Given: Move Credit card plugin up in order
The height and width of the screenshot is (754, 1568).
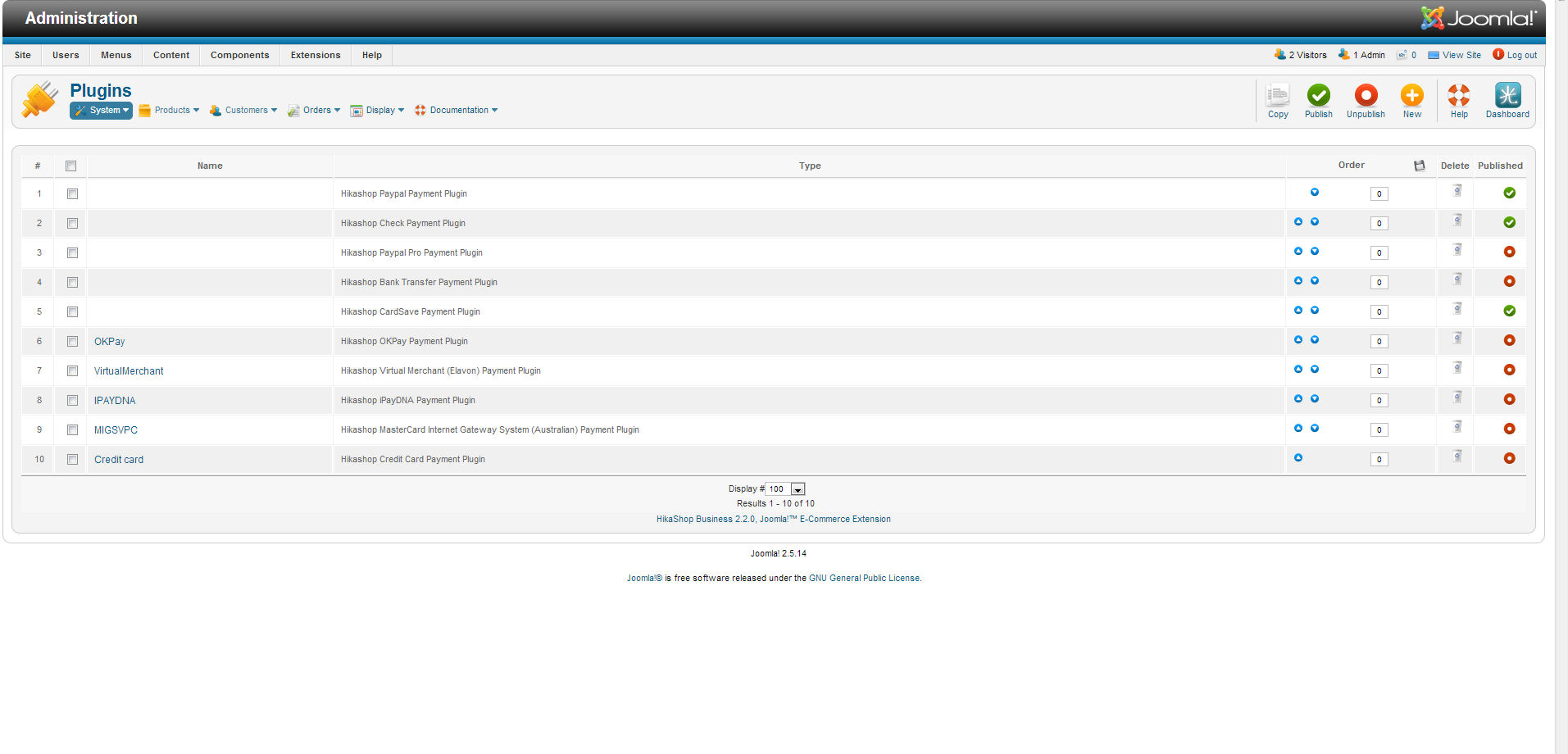Looking at the screenshot, I should pyautogui.click(x=1298, y=458).
